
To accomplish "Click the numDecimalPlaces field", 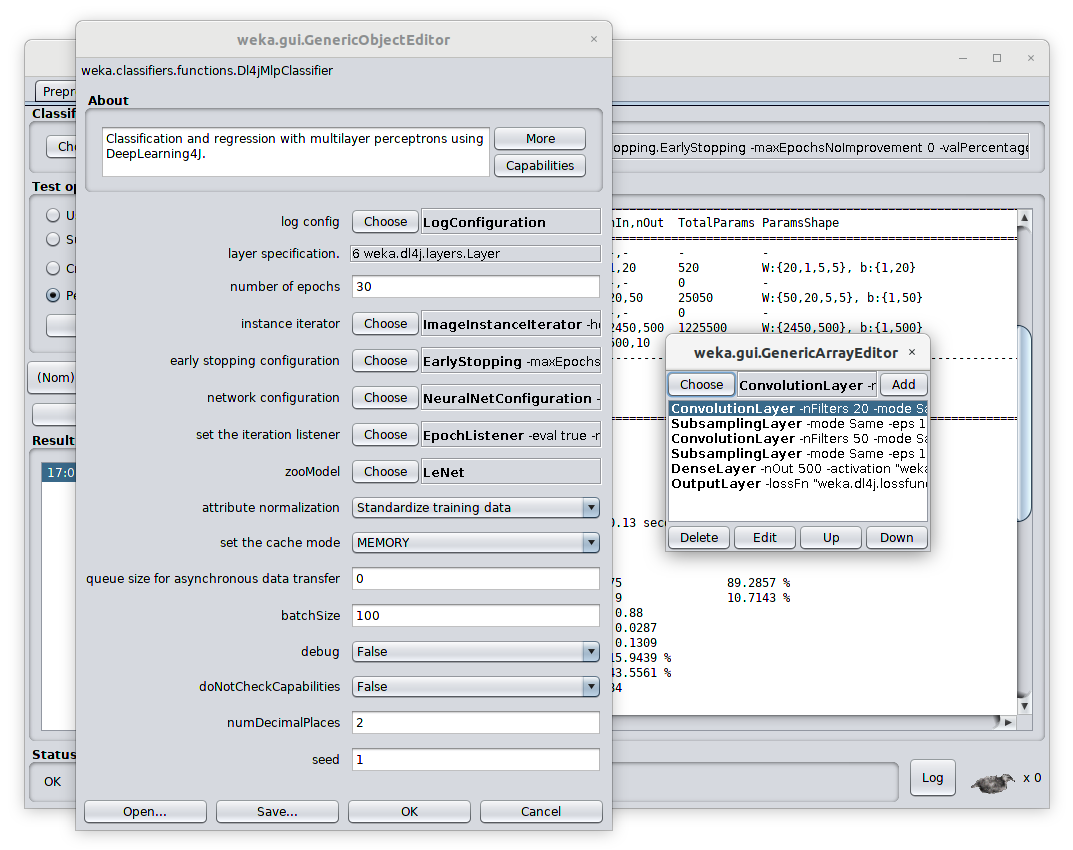I will click(476, 722).
